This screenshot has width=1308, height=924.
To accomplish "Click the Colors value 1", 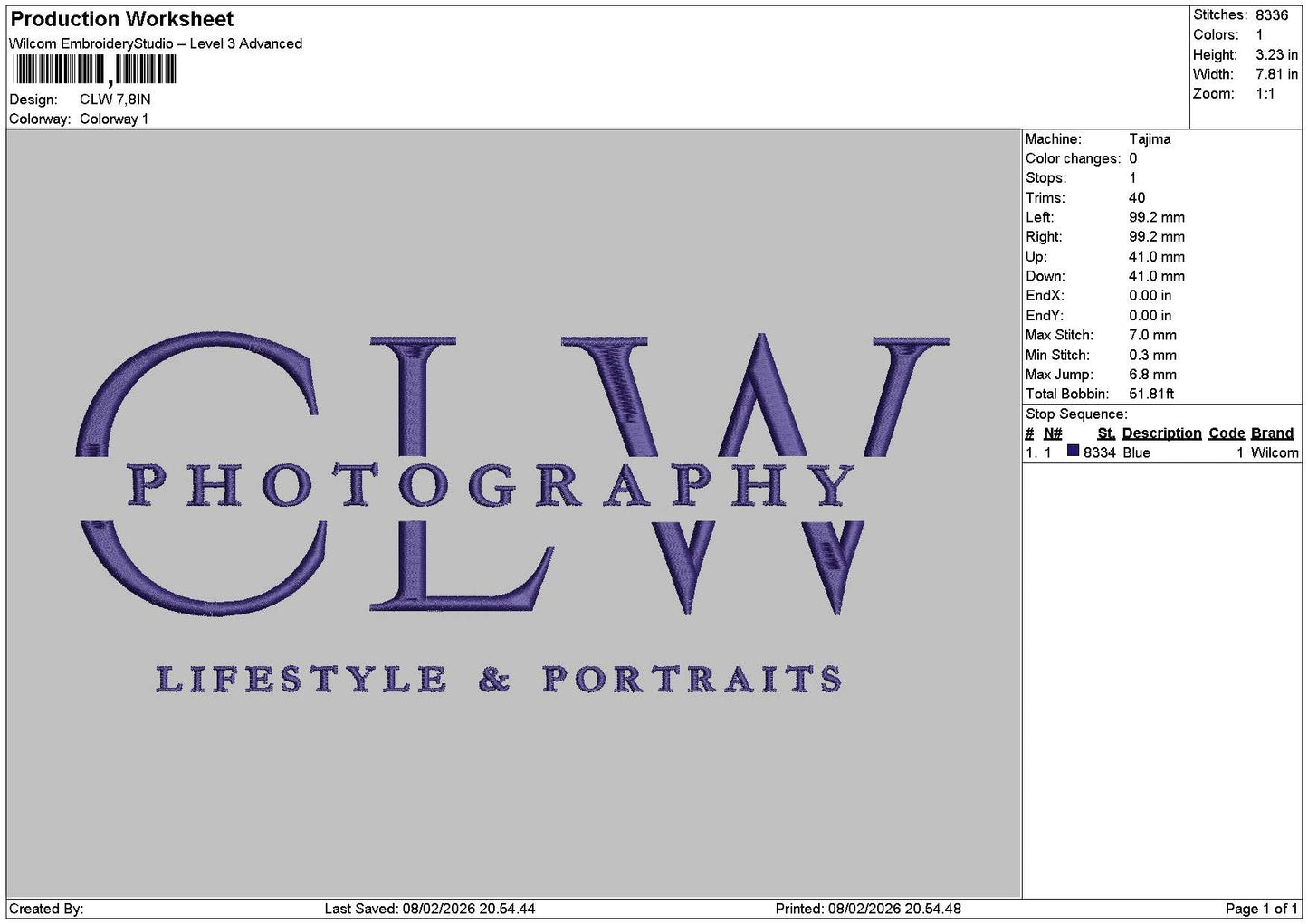I will 1259,34.
